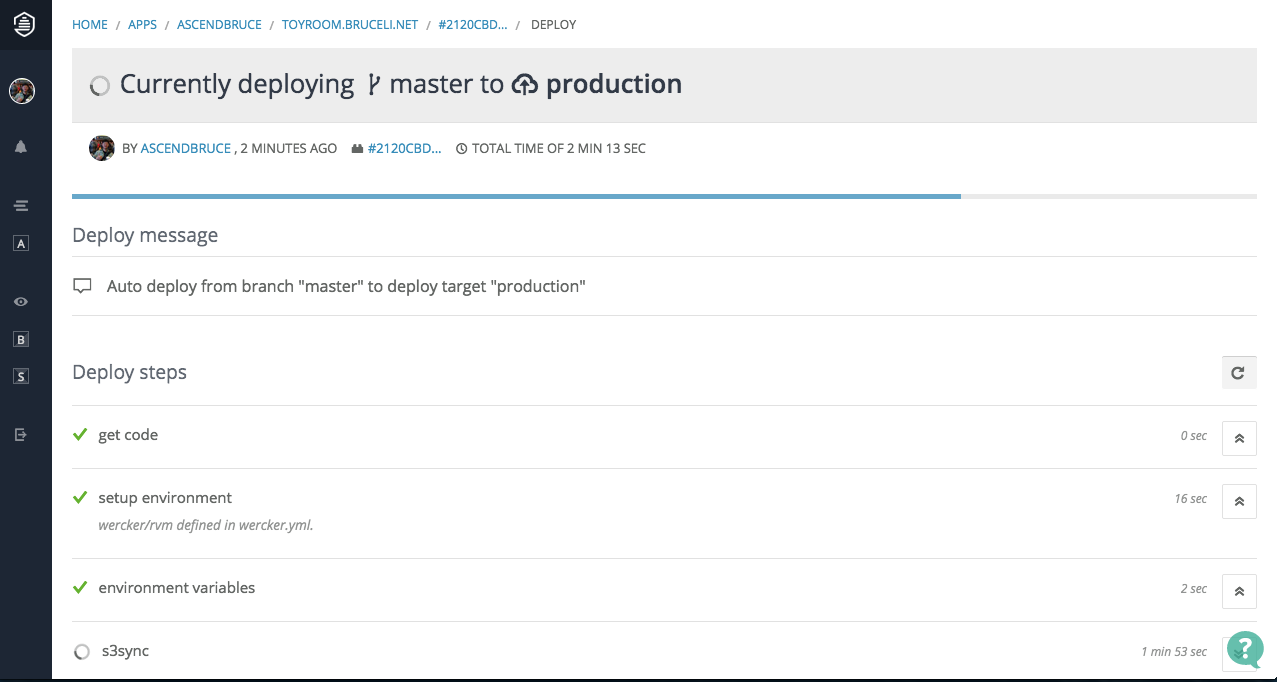
Task: Open the green help chat bubble
Action: (1245, 649)
